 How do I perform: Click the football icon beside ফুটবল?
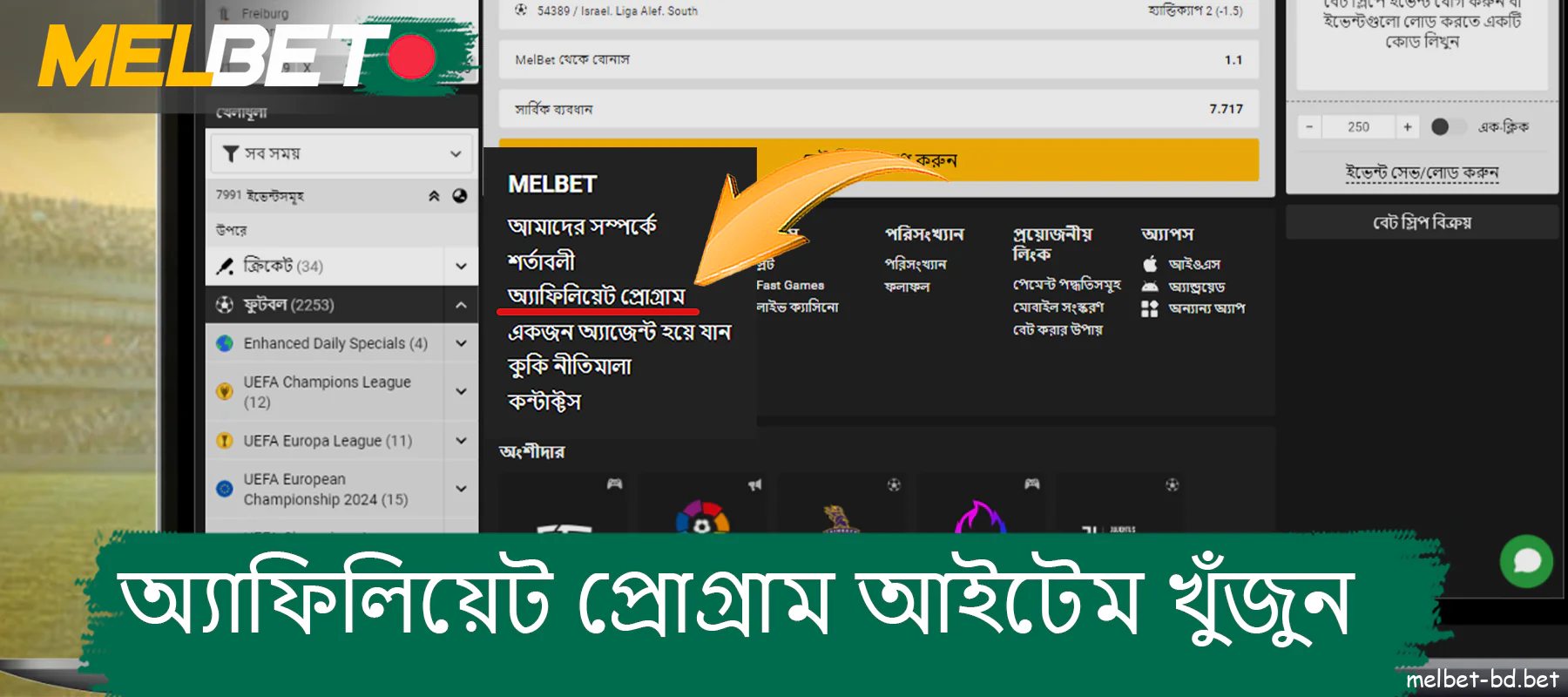(x=225, y=305)
